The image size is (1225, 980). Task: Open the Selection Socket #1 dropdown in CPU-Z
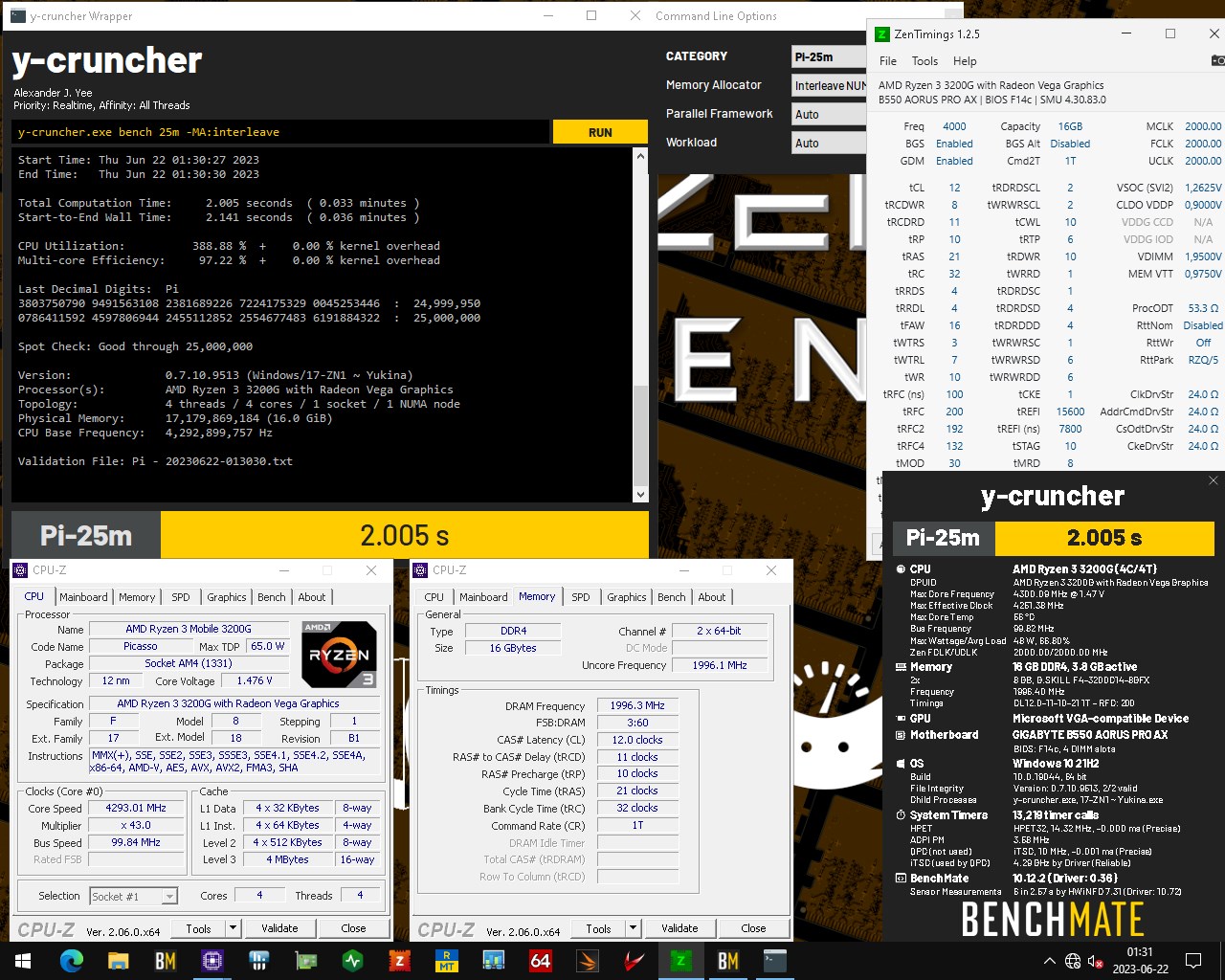134,896
